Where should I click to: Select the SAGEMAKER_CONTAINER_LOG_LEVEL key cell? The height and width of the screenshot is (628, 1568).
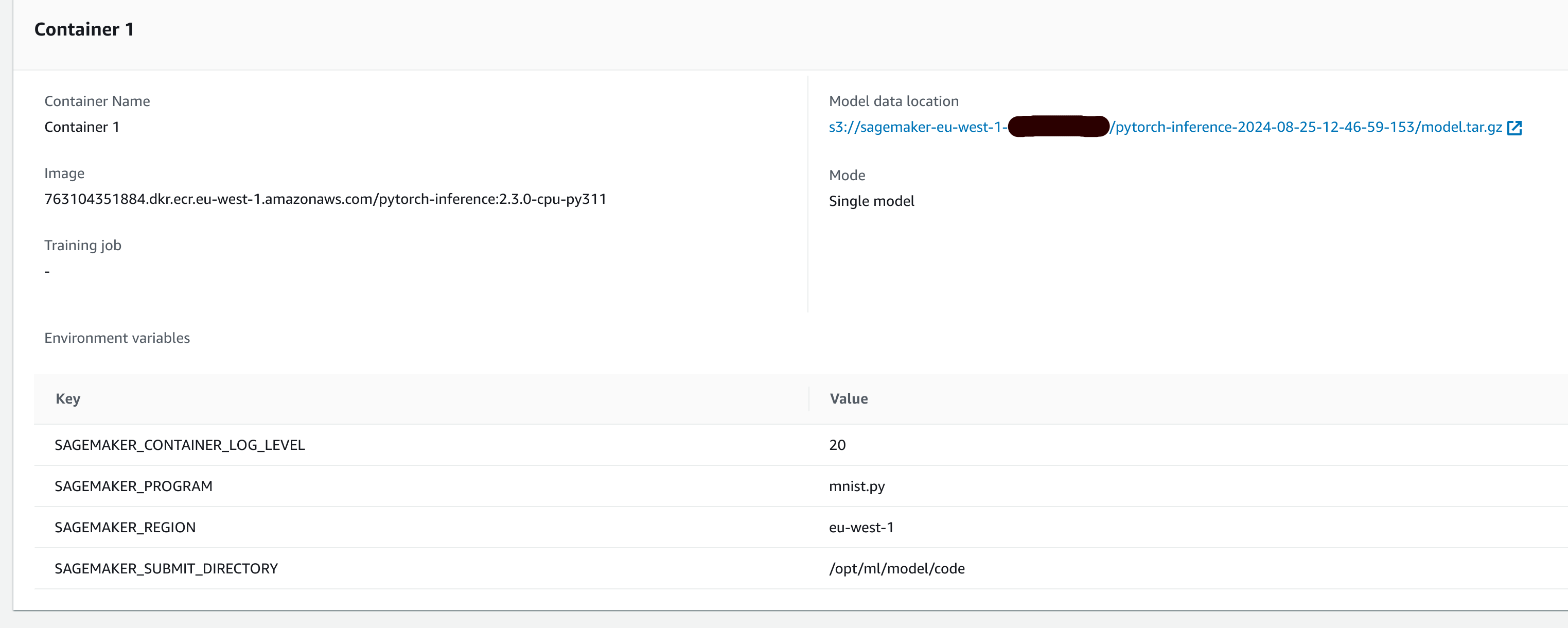[x=180, y=445]
